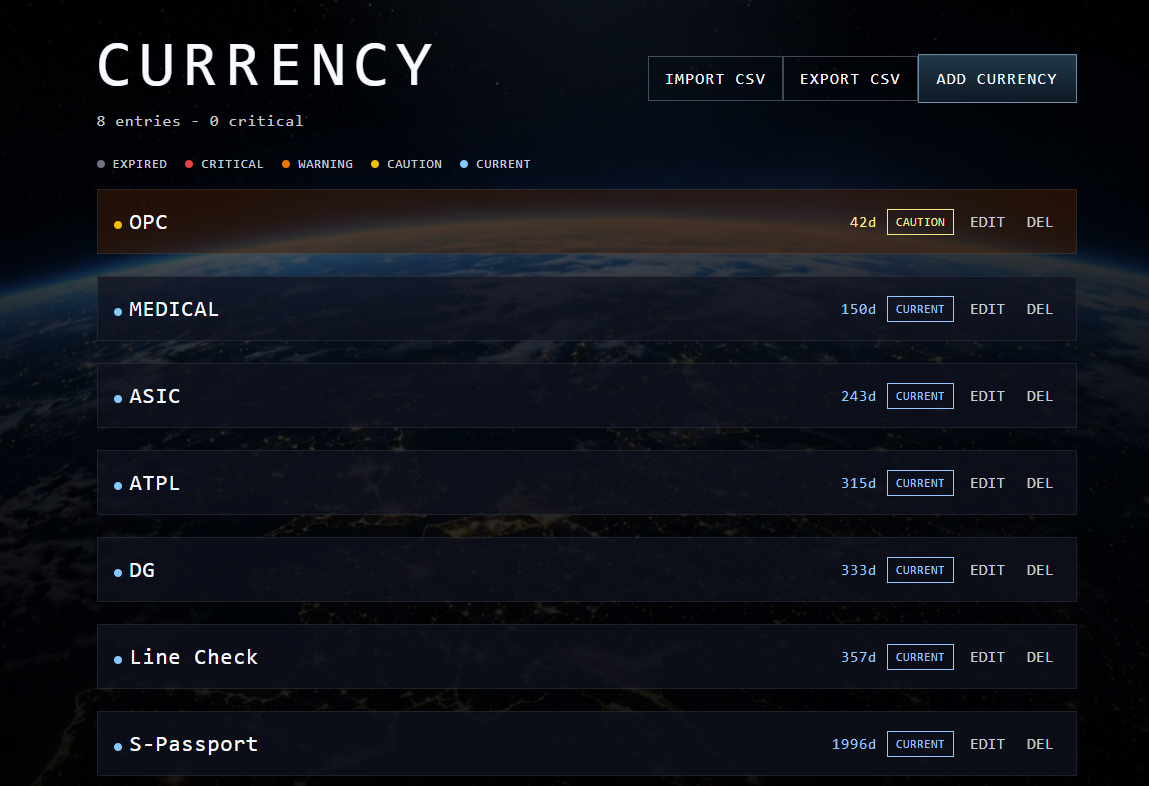Click the CRITICAL legend label
1149x786 pixels.
(x=232, y=164)
